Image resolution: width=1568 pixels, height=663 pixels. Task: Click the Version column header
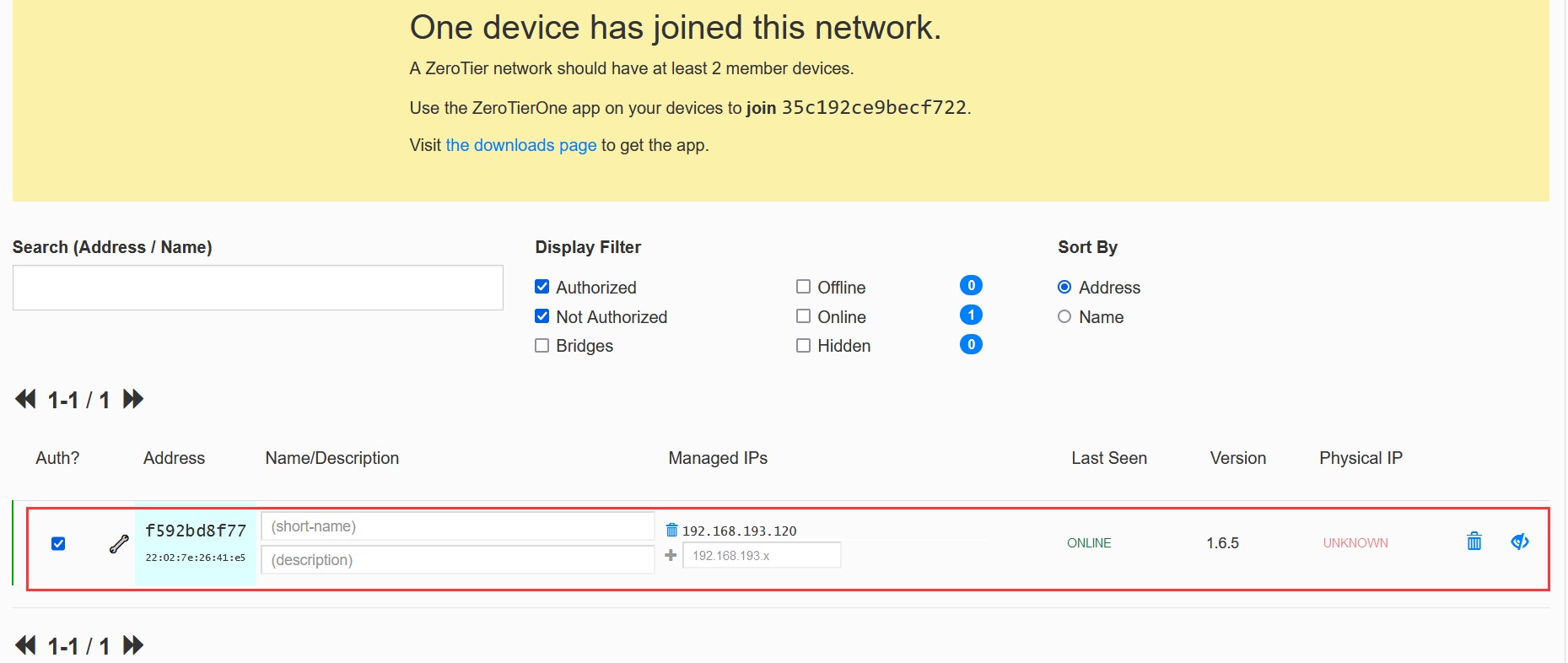tap(1238, 458)
